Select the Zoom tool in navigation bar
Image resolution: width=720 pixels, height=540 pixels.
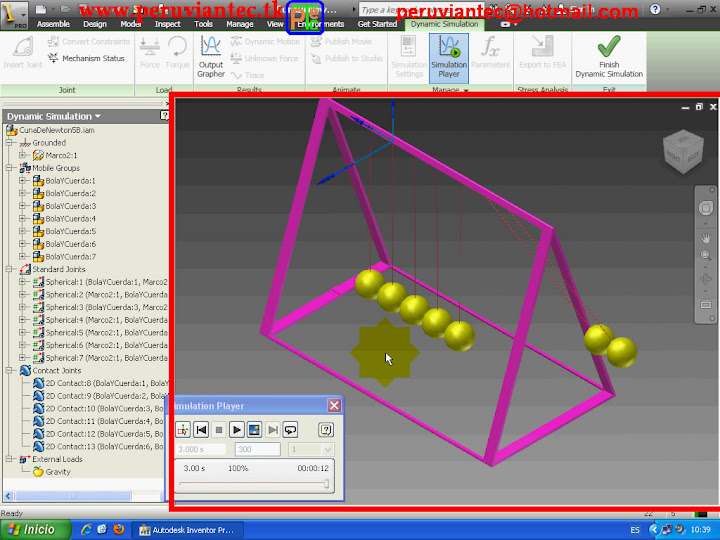[x=706, y=255]
